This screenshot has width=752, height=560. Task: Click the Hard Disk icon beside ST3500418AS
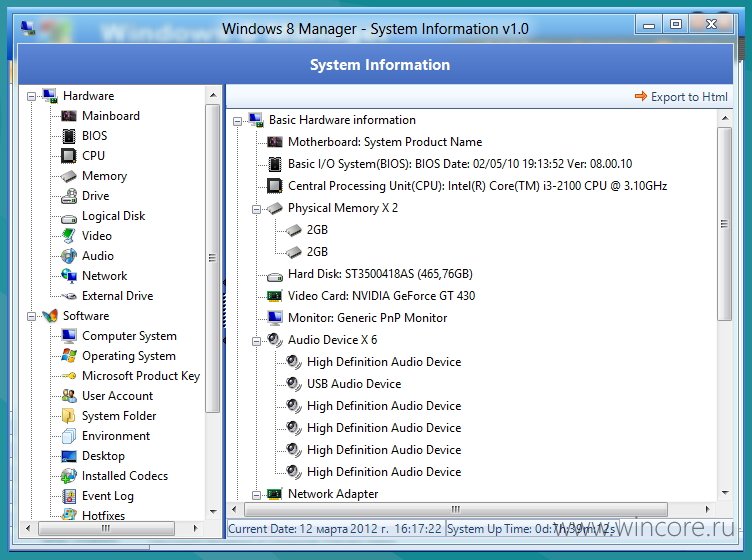(x=274, y=276)
